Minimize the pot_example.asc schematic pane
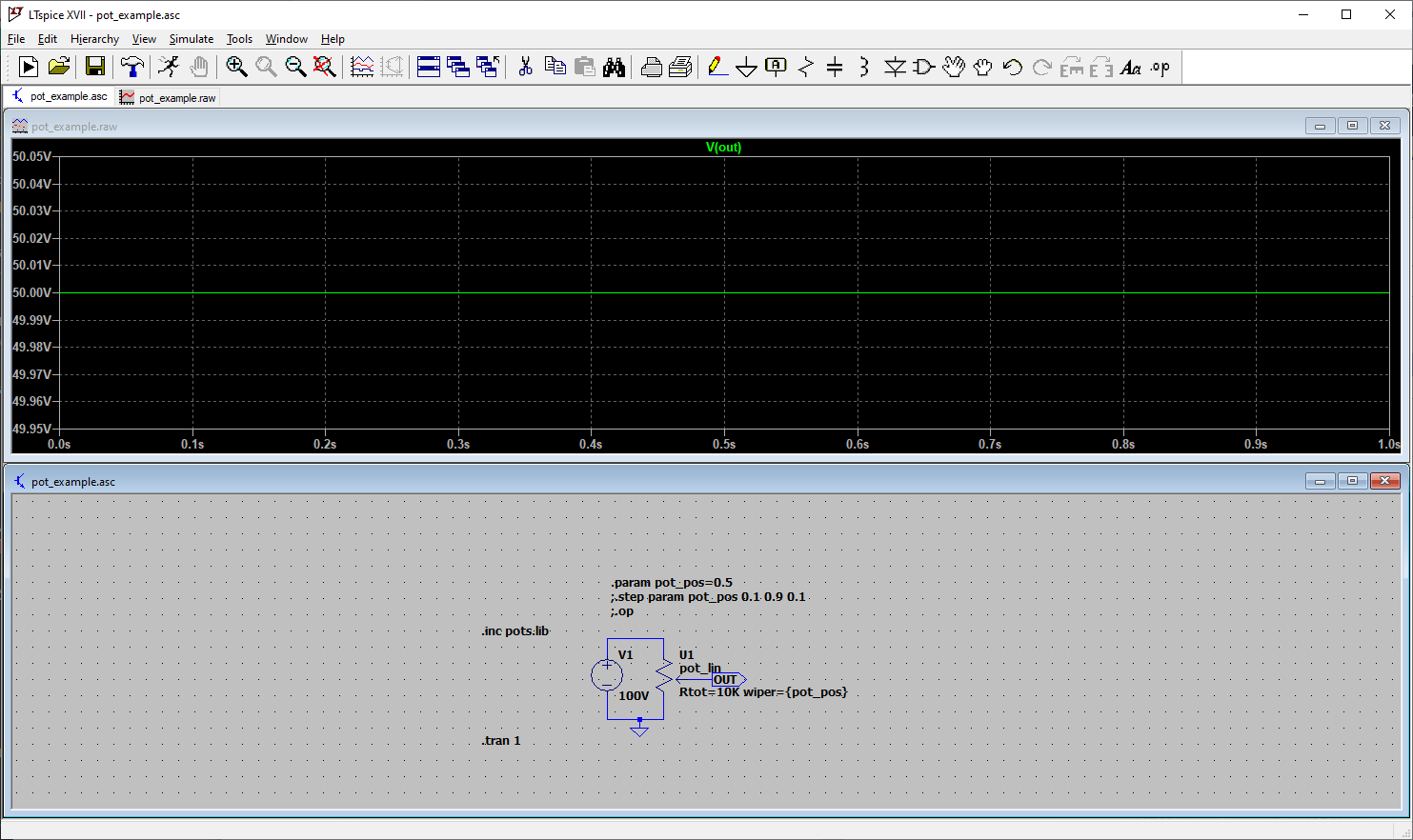 coord(1320,481)
